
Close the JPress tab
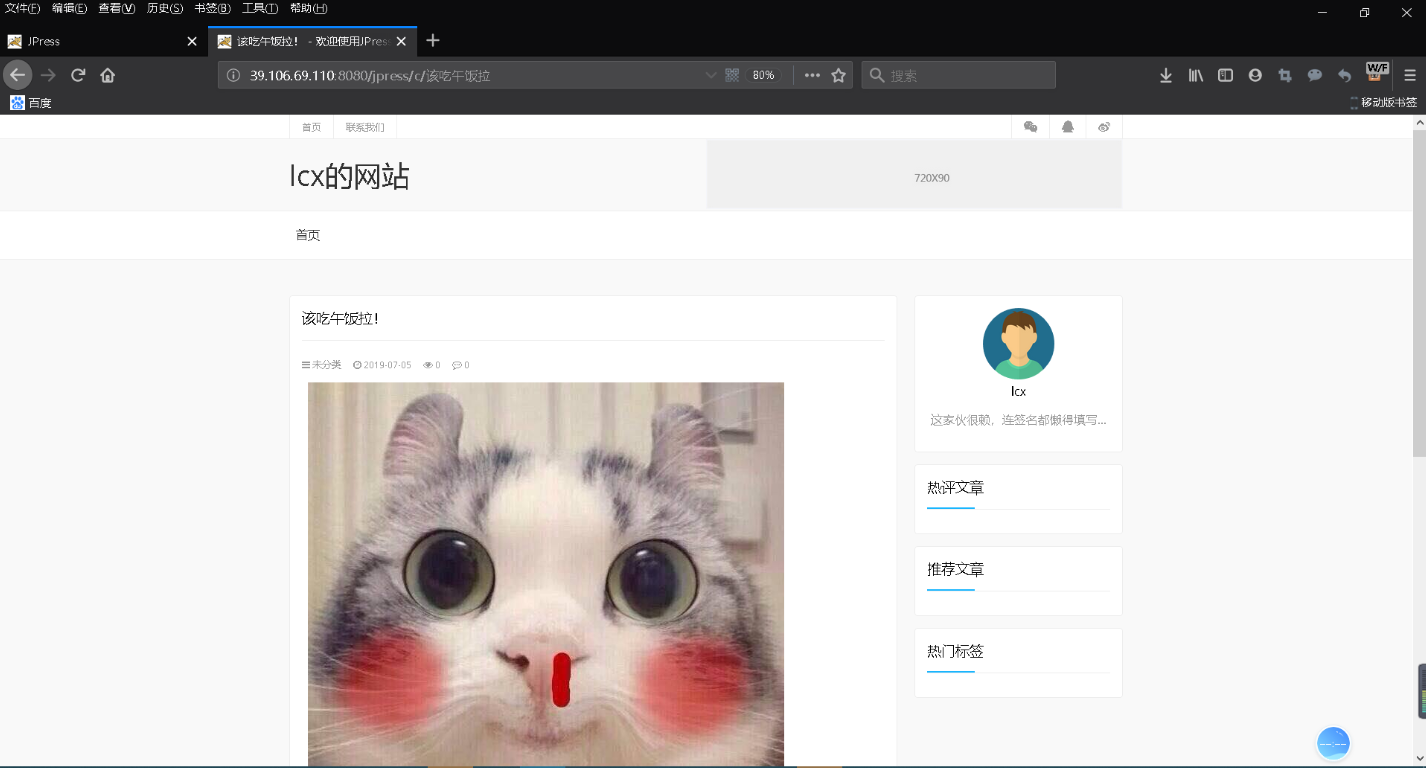(193, 41)
